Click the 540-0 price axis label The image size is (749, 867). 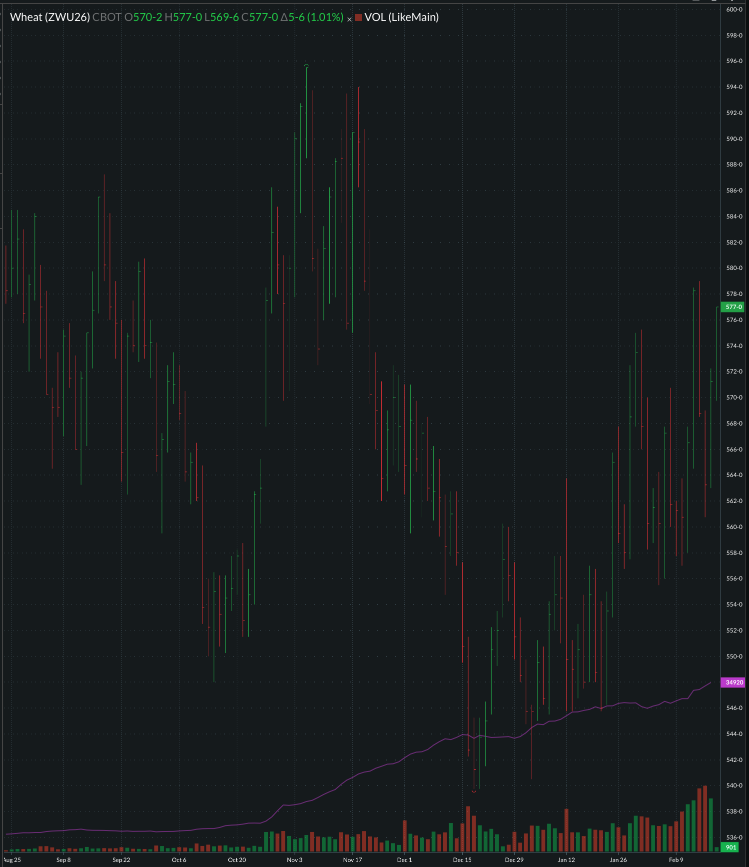pos(733,786)
